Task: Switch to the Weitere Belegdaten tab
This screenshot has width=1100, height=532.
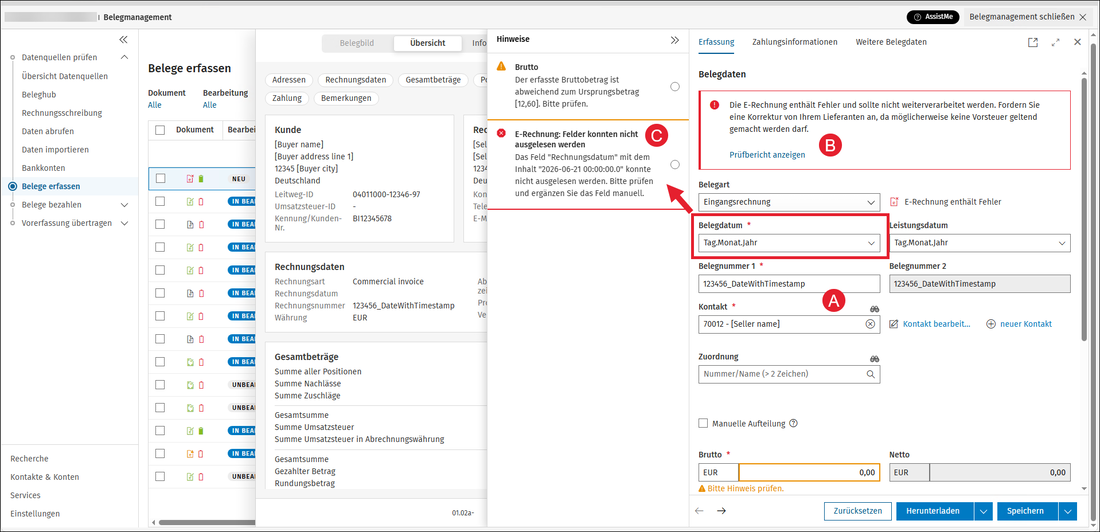Action: click(x=891, y=42)
